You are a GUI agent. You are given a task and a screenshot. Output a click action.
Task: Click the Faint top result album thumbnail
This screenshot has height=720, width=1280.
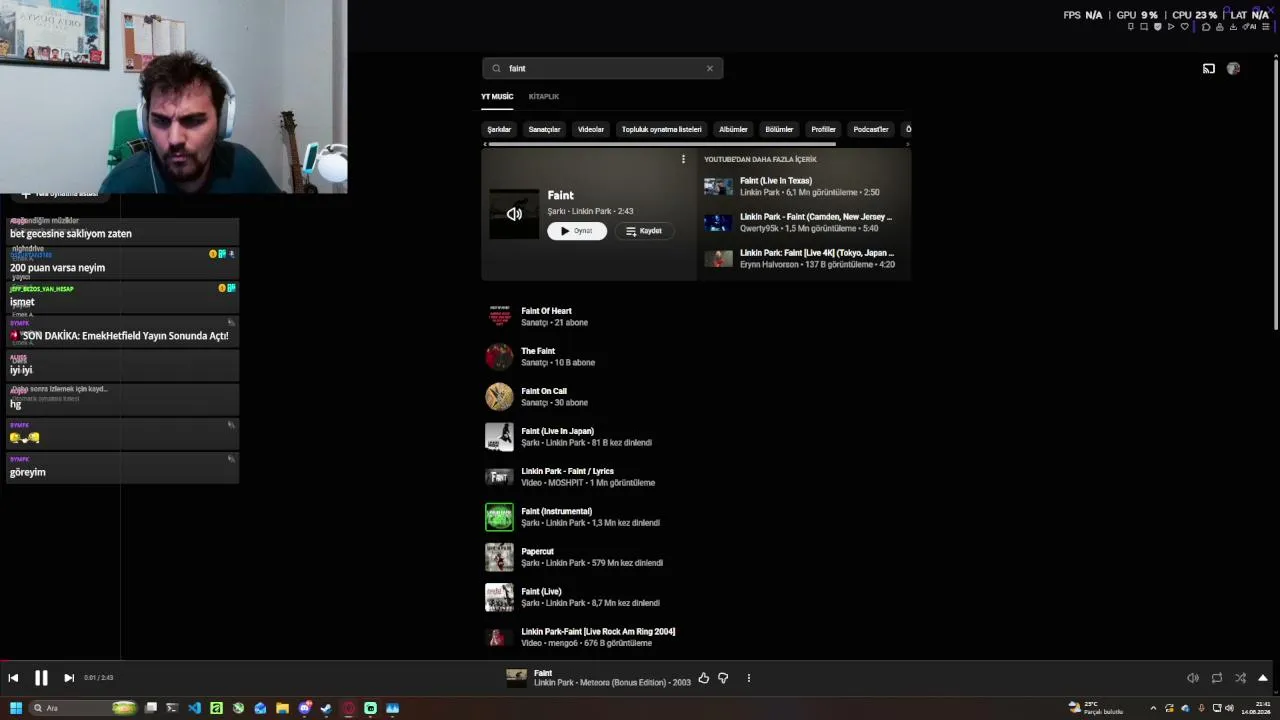point(514,214)
